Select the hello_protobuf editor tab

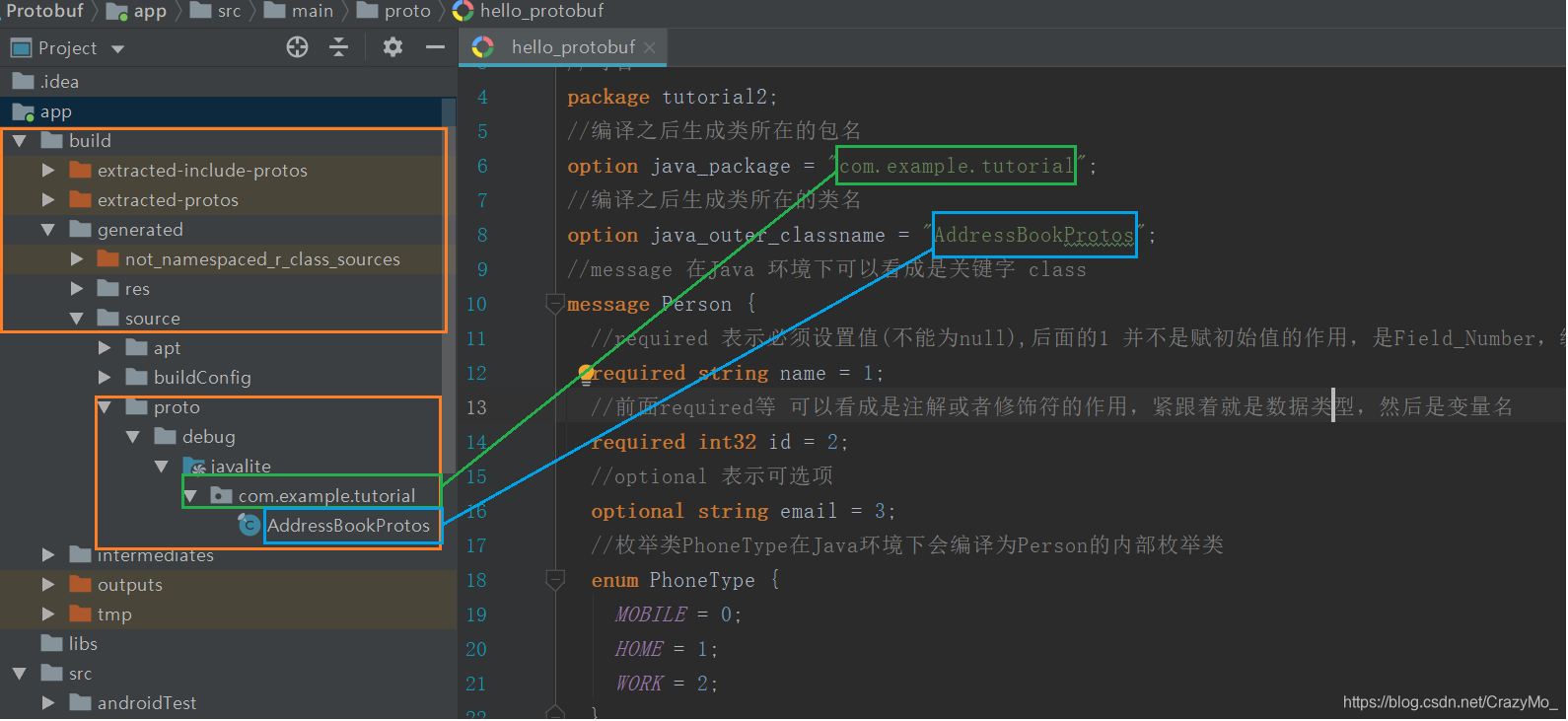pos(563,47)
